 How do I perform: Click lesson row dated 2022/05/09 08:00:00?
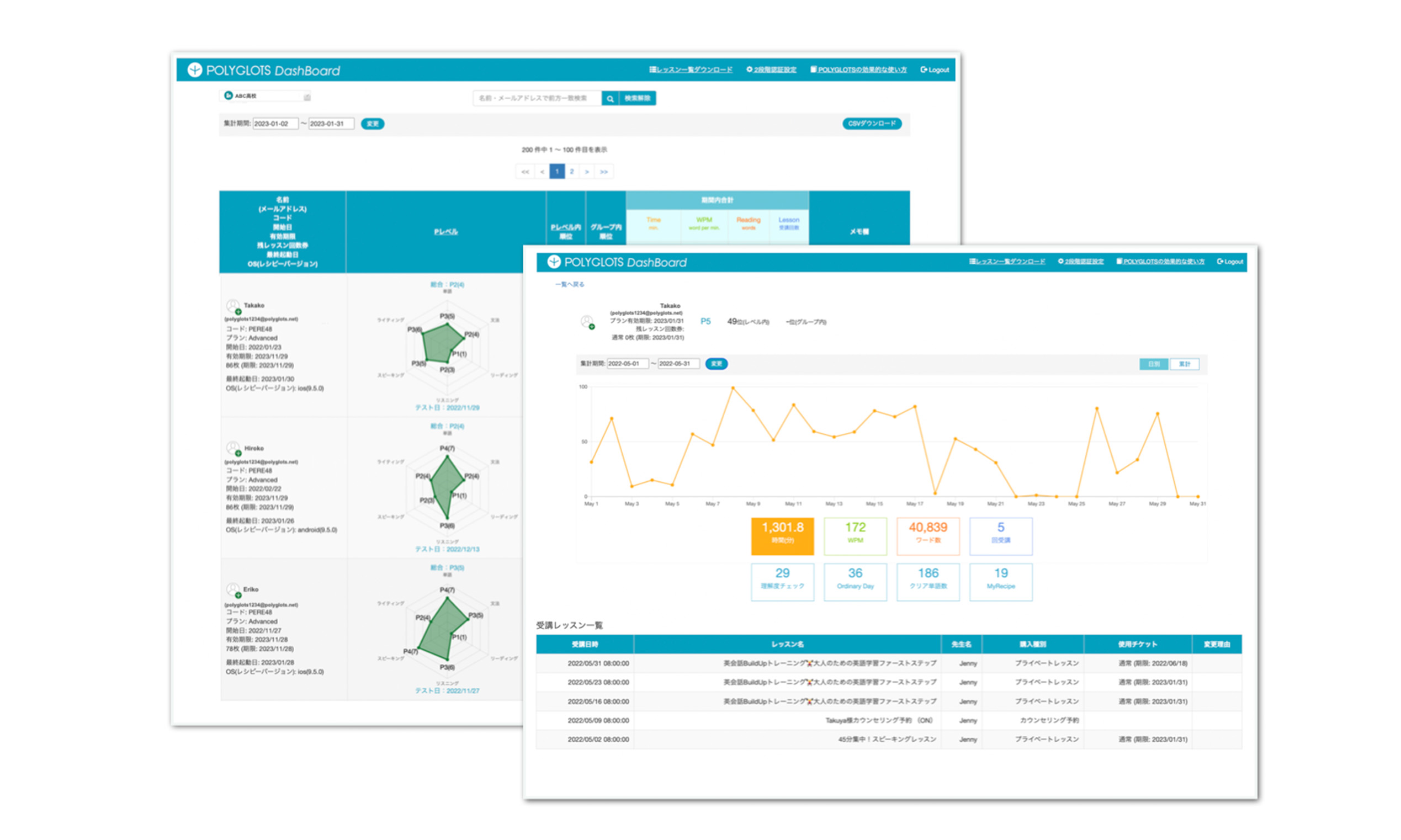pos(889,721)
